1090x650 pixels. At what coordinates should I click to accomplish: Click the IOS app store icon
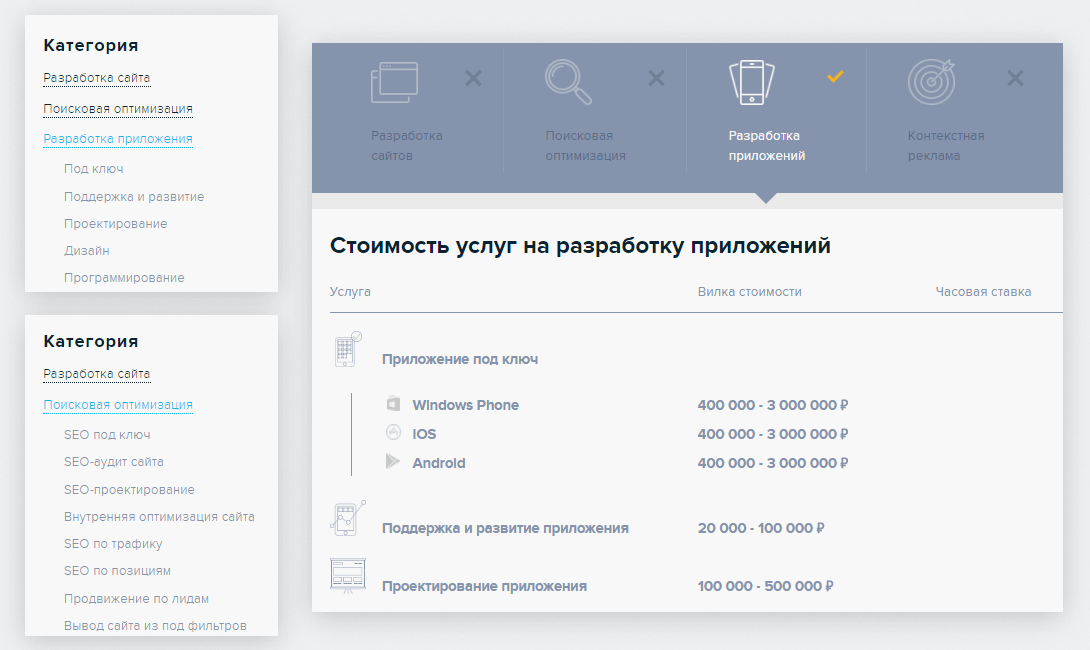pos(393,432)
